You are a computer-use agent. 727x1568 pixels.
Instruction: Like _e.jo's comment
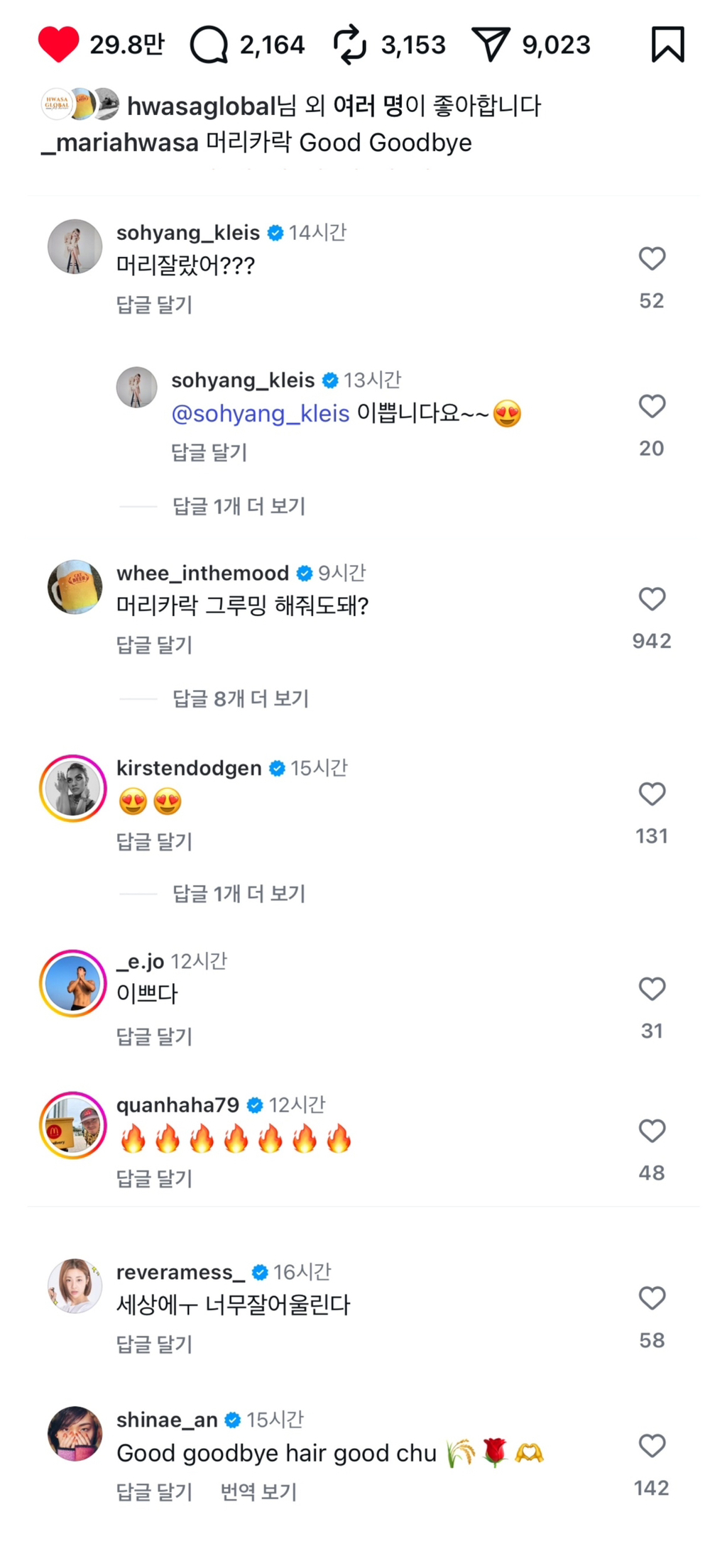(652, 989)
